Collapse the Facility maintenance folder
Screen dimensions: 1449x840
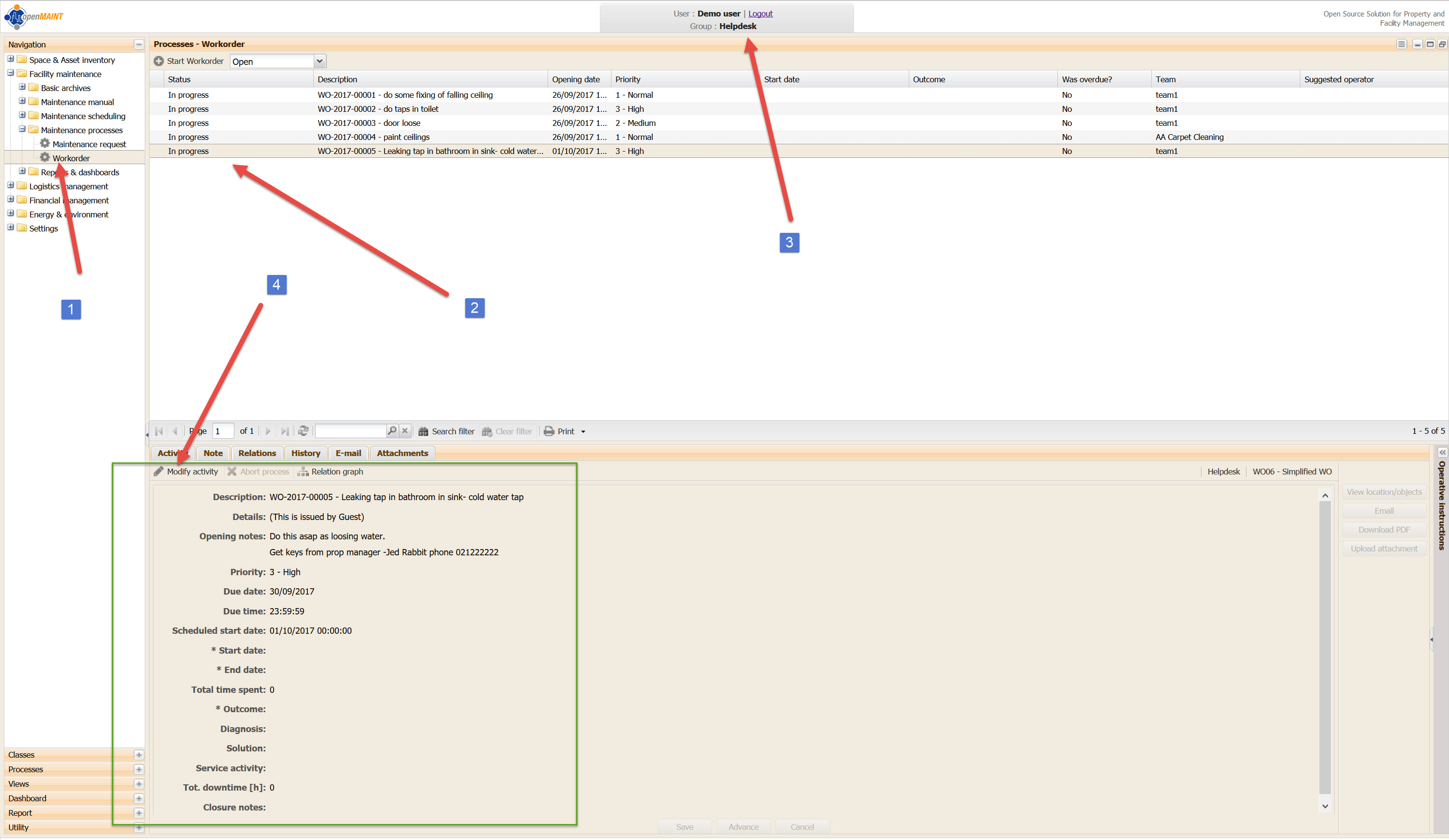click(10, 73)
